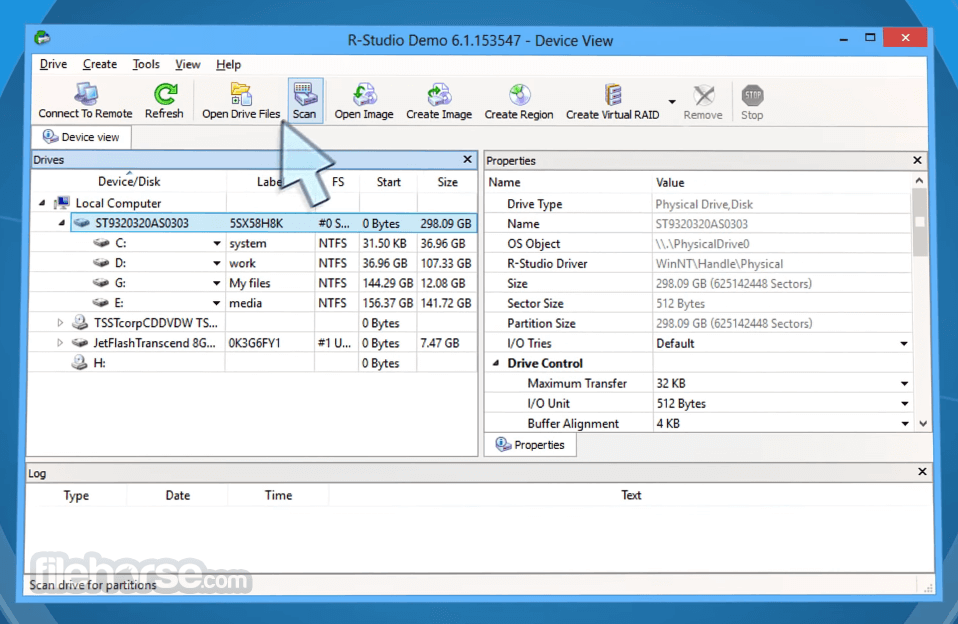
Task: Switch to the Device view tab
Action: [x=81, y=137]
